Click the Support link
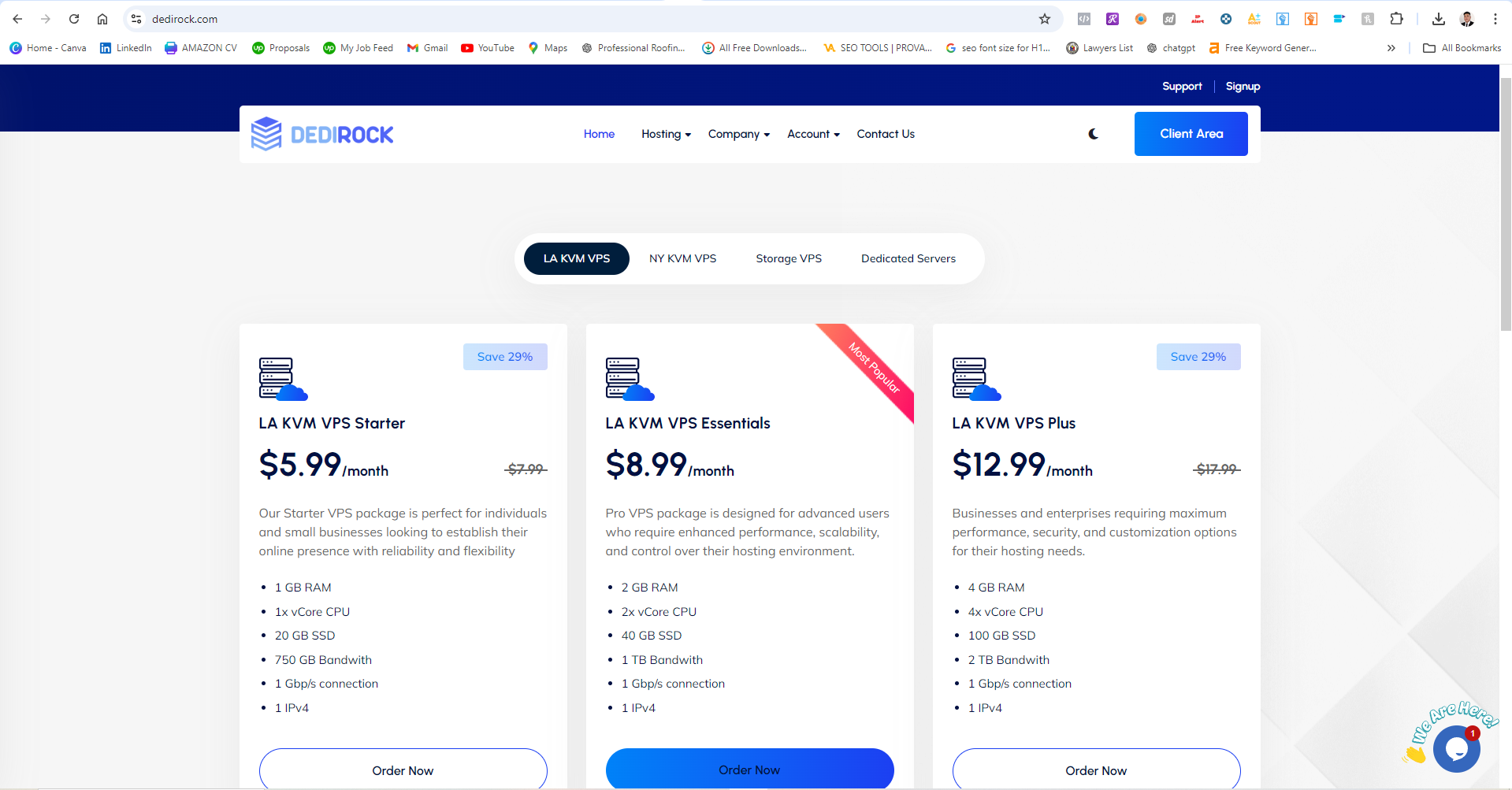 pyautogui.click(x=1182, y=86)
